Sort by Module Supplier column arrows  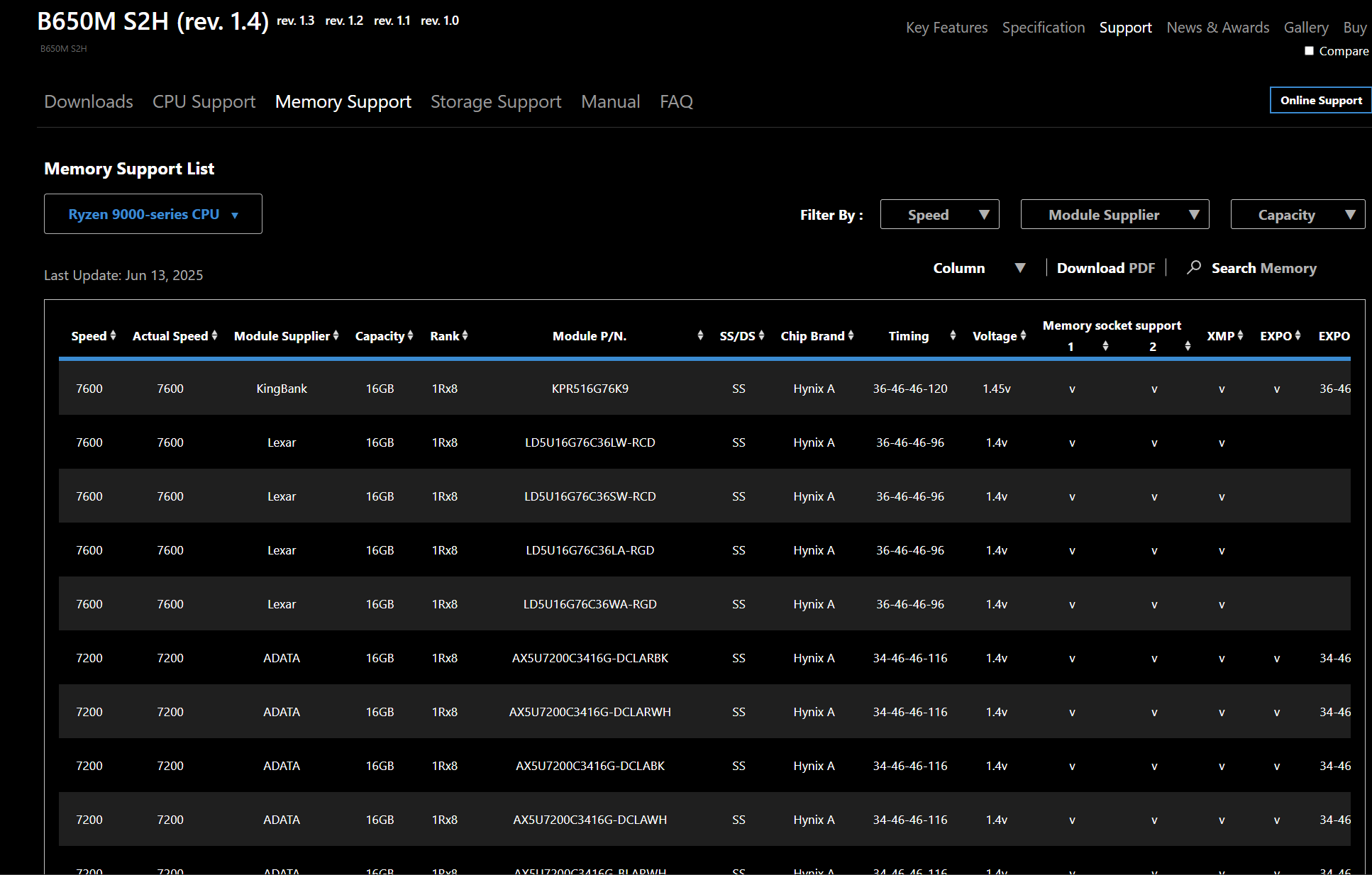336,336
